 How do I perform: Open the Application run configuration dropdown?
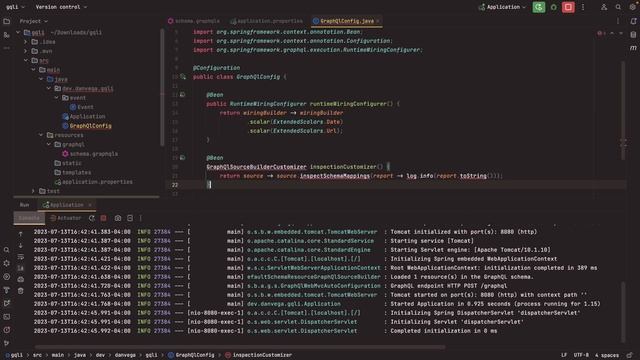(502, 7)
